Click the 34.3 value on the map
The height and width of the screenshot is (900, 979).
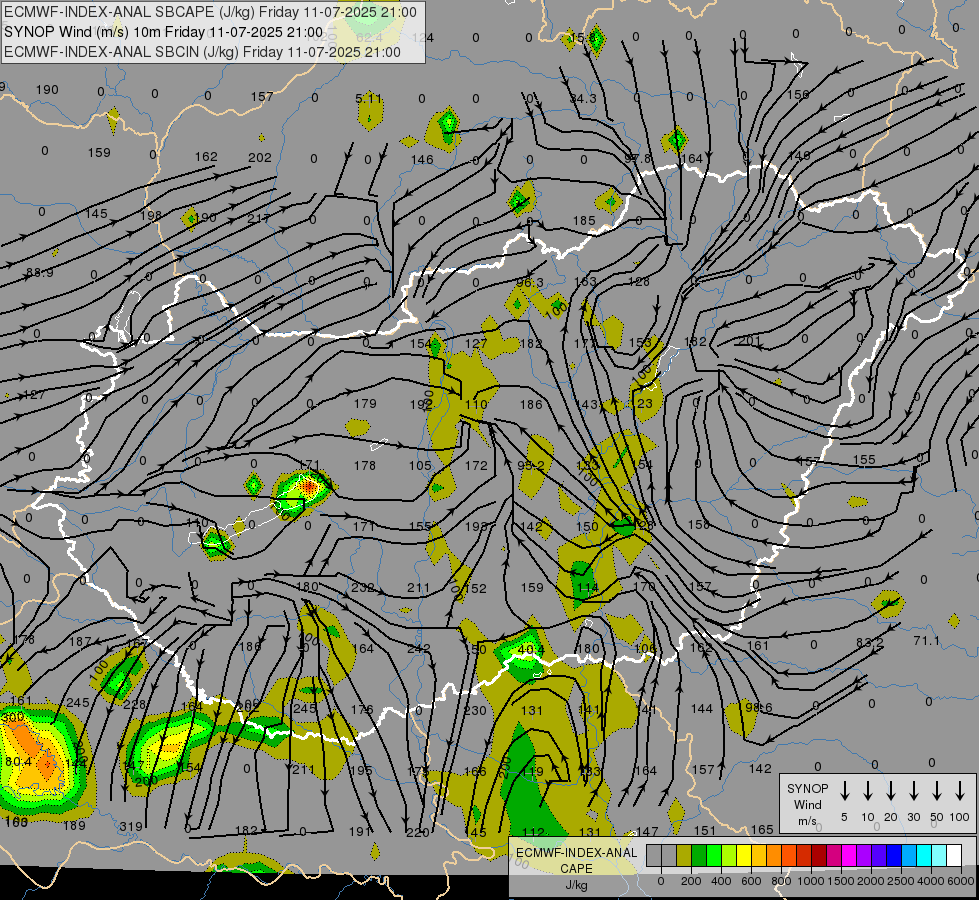(583, 99)
